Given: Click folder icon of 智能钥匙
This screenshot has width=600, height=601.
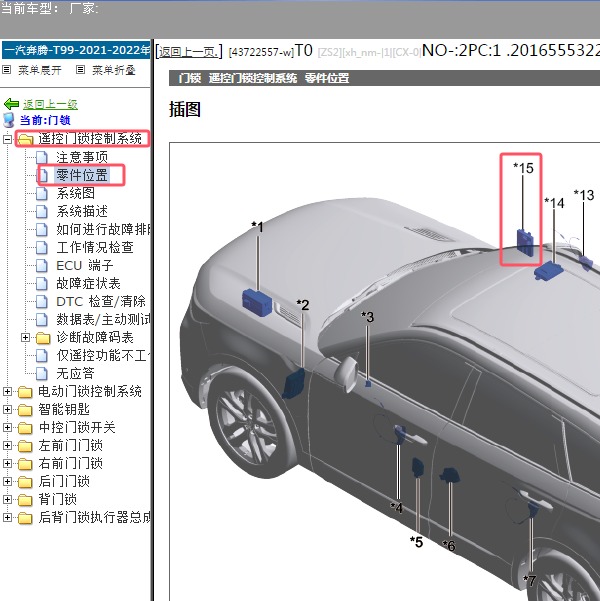Looking at the screenshot, I should tap(25, 410).
